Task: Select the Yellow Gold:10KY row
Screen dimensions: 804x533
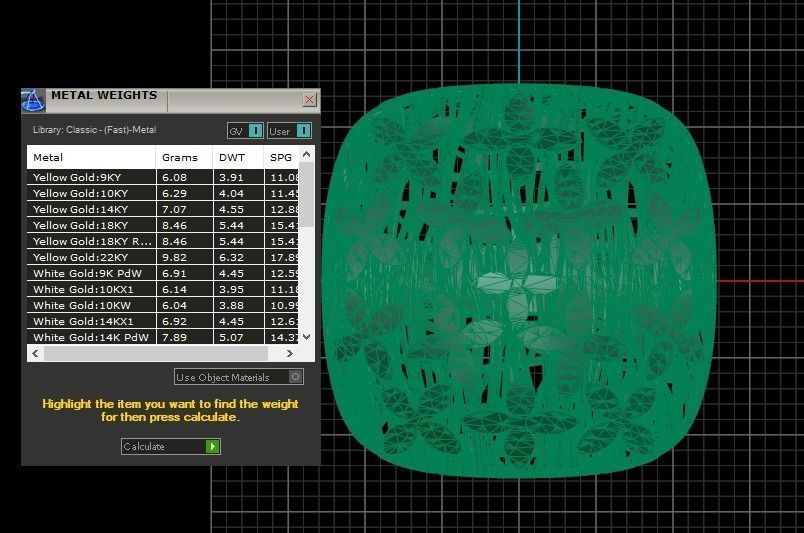Action: (163, 193)
